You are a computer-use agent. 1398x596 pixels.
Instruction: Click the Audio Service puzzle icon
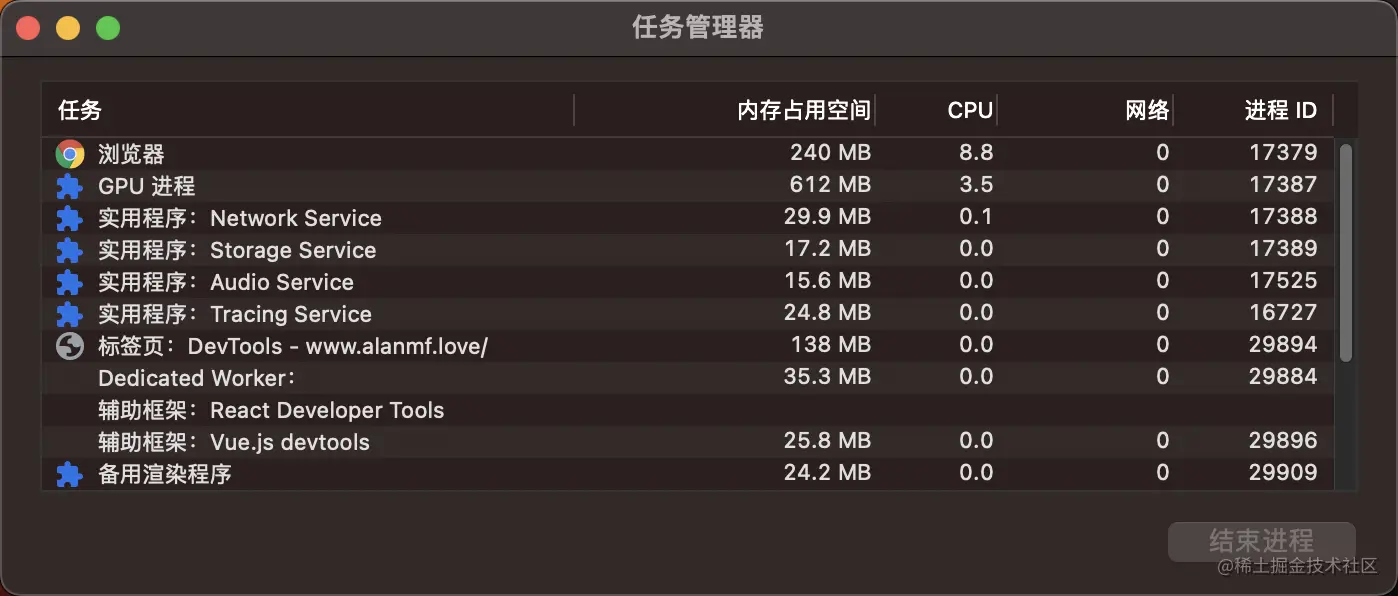coord(69,282)
